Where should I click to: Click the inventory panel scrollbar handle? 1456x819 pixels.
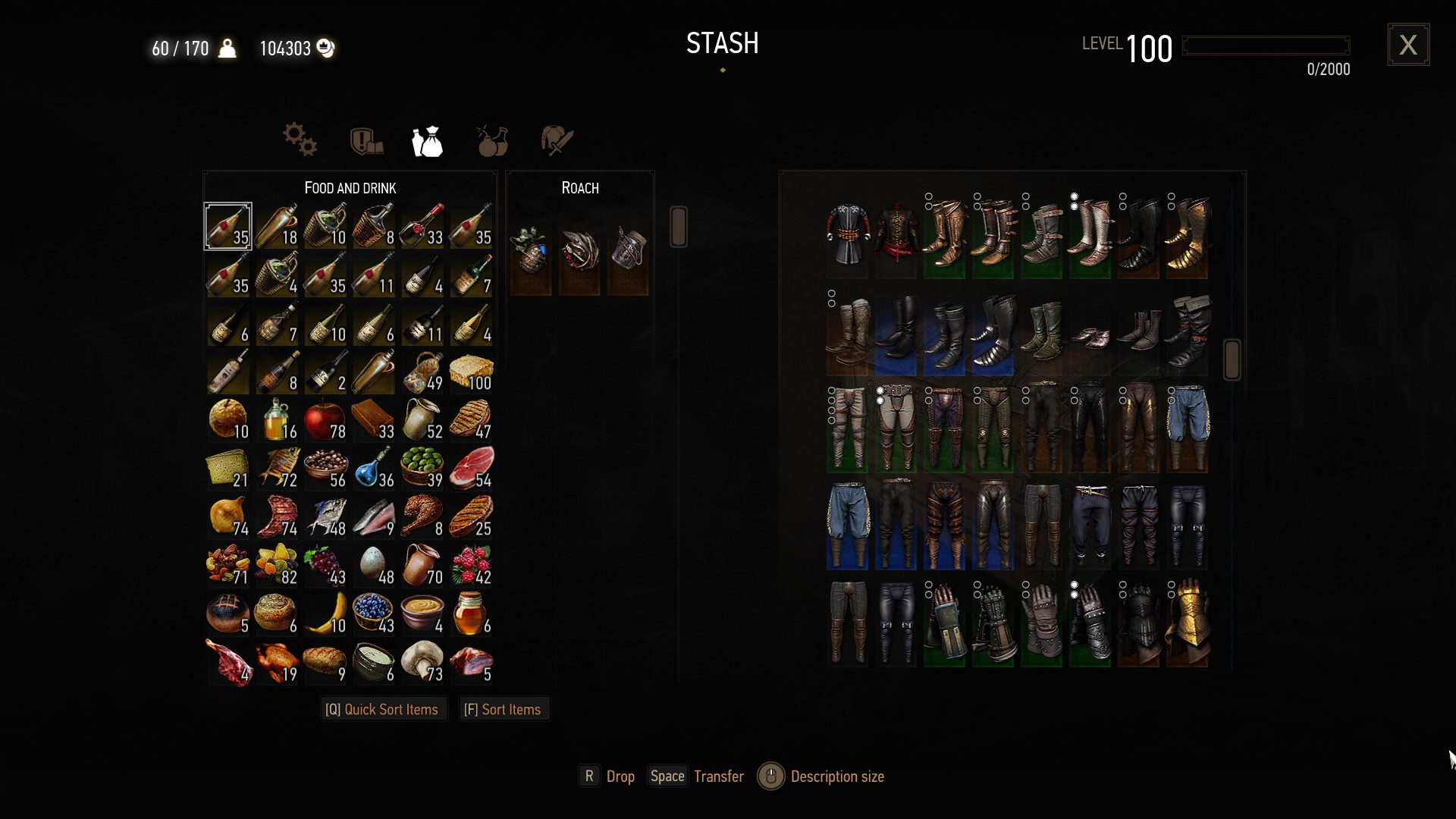pyautogui.click(x=679, y=226)
